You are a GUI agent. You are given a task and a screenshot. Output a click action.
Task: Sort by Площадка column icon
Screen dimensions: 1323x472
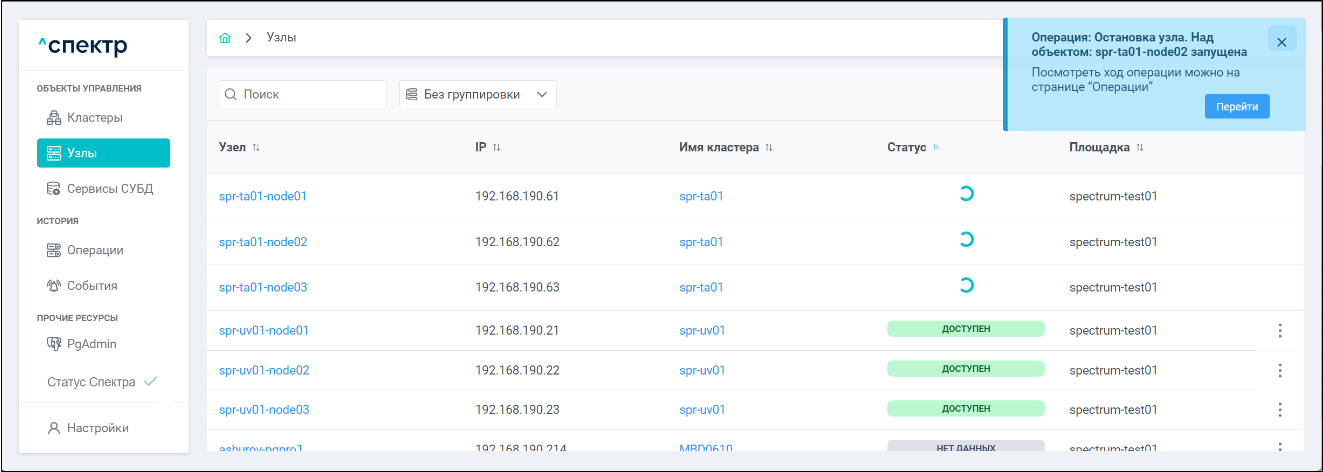coord(1139,148)
